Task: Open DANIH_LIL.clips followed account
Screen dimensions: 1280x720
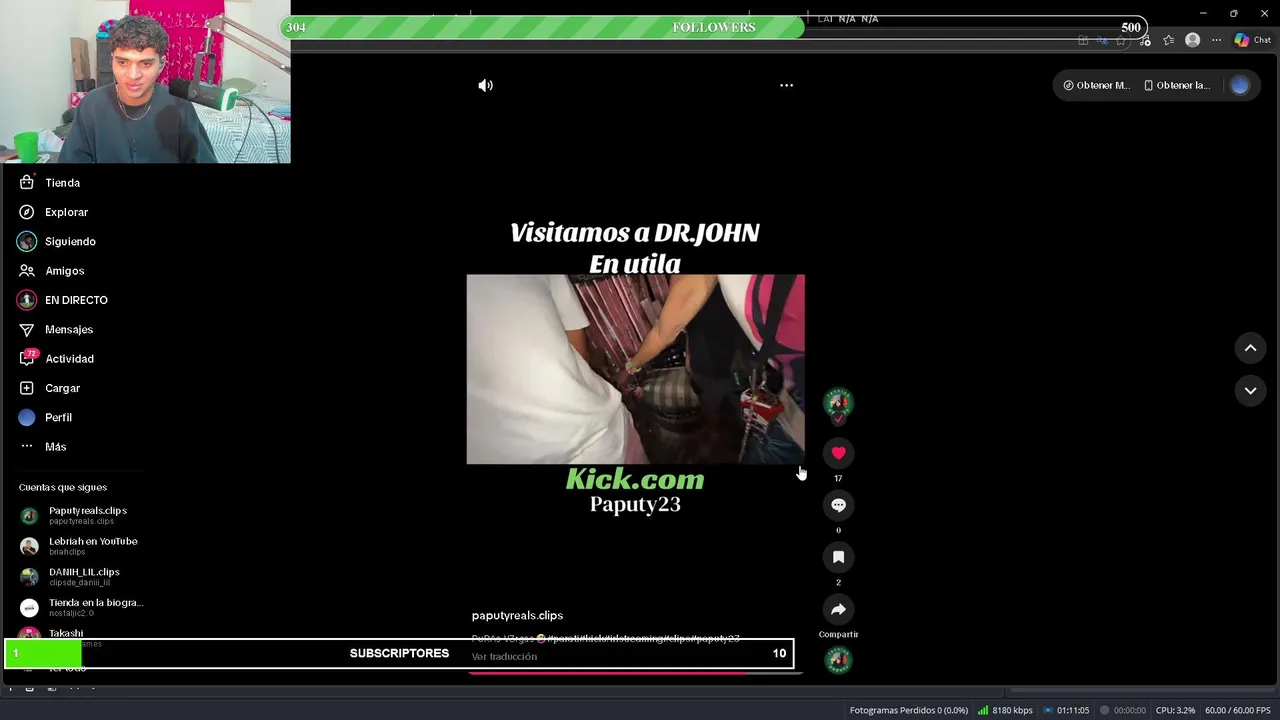Action: pos(69,576)
